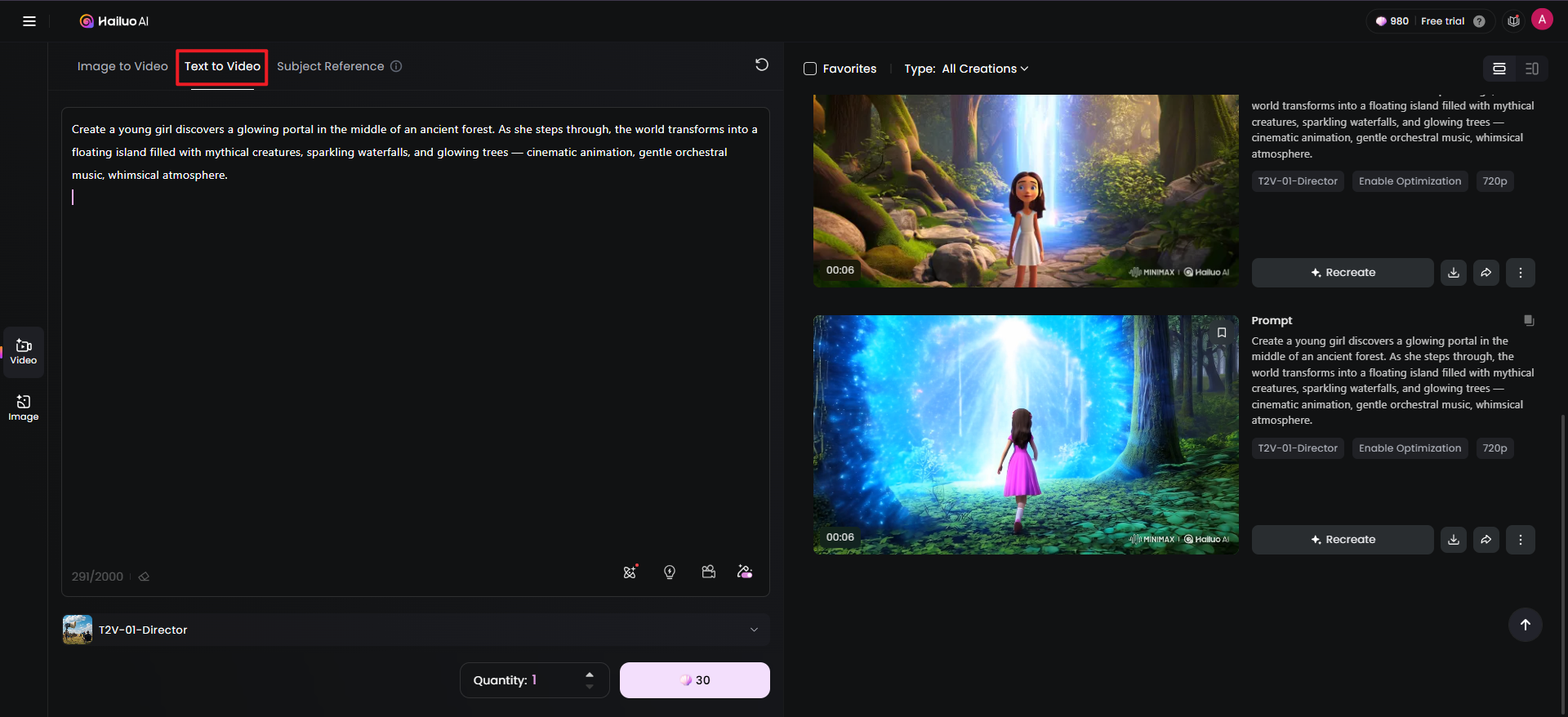
Task: Click the creations list vertical scrollbar
Action: click(x=1563, y=563)
